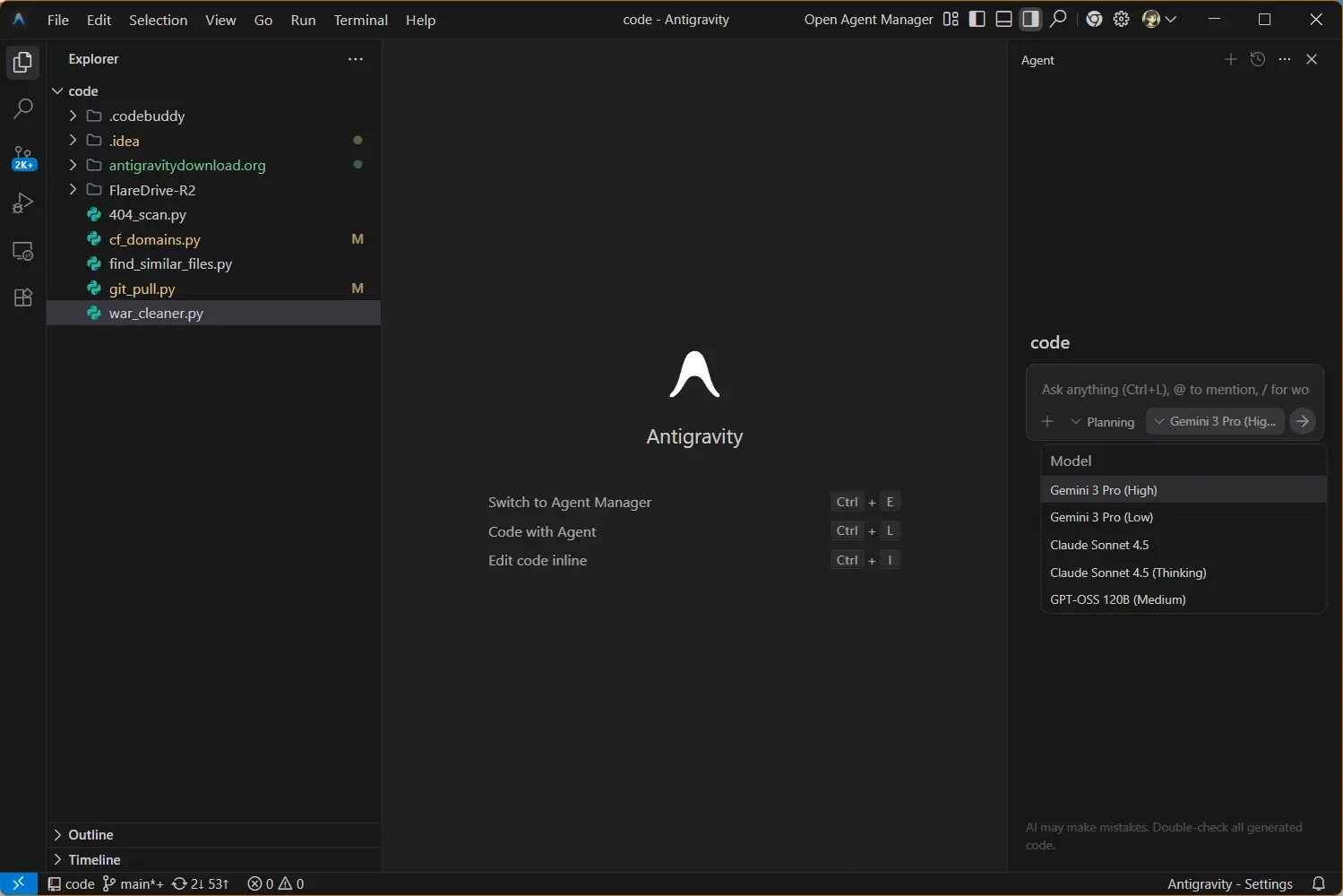Open the Edit menu

[99, 20]
